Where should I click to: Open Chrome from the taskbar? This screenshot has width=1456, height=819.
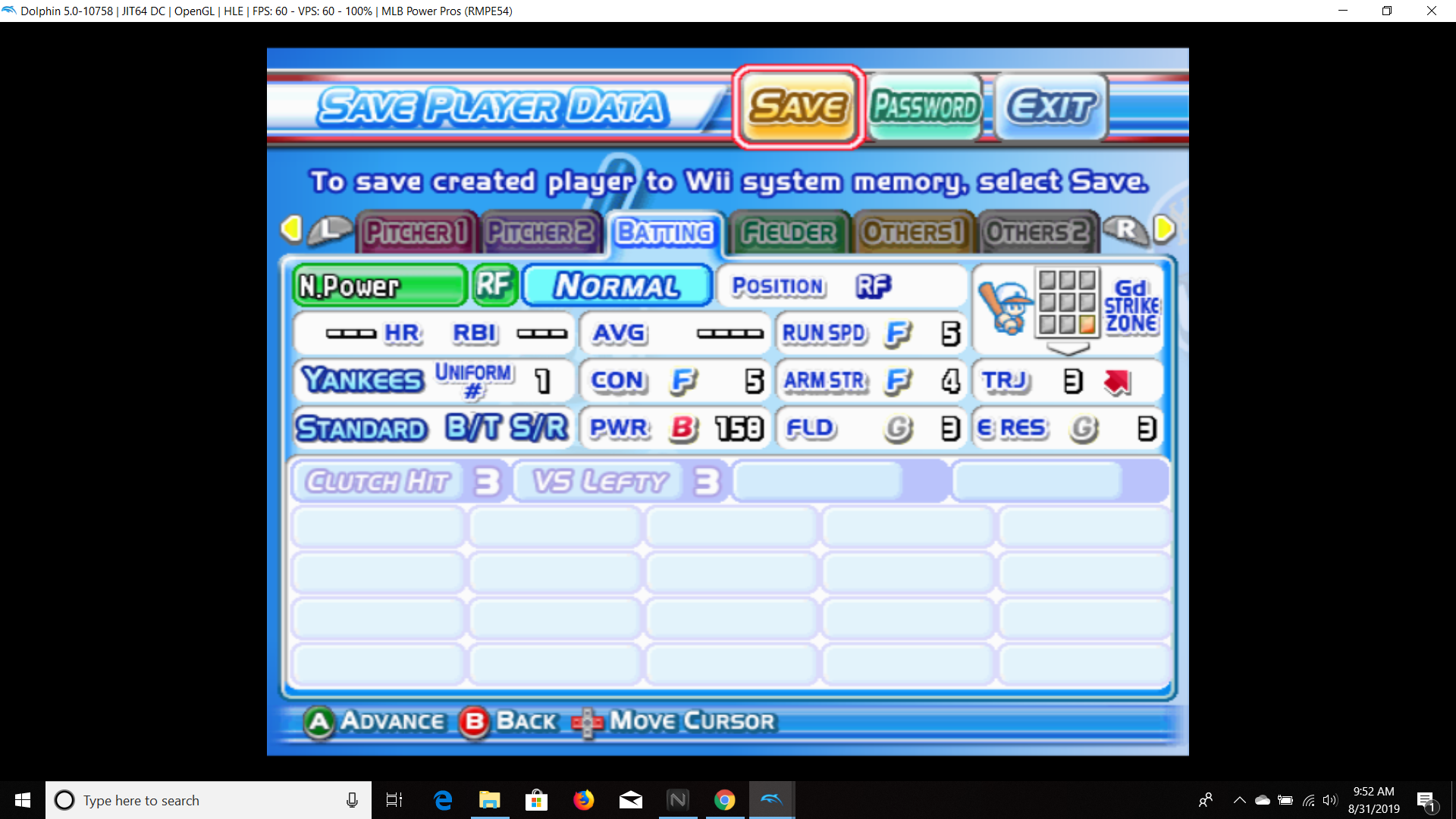pos(725,800)
